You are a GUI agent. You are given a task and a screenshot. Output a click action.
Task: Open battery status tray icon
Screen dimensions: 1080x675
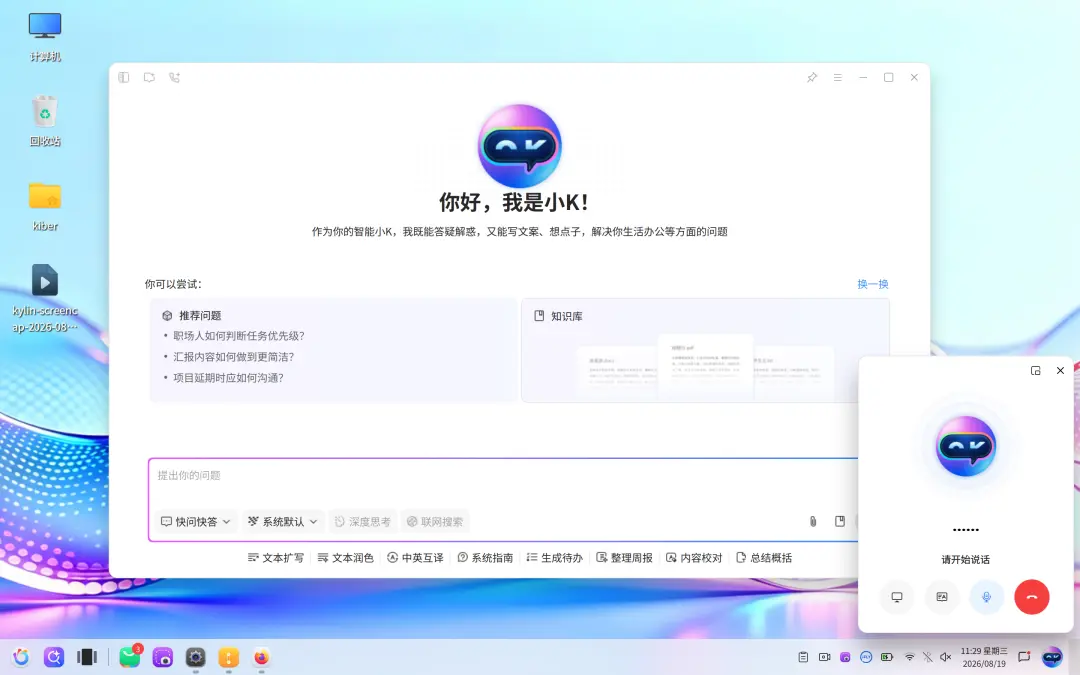tap(887, 657)
